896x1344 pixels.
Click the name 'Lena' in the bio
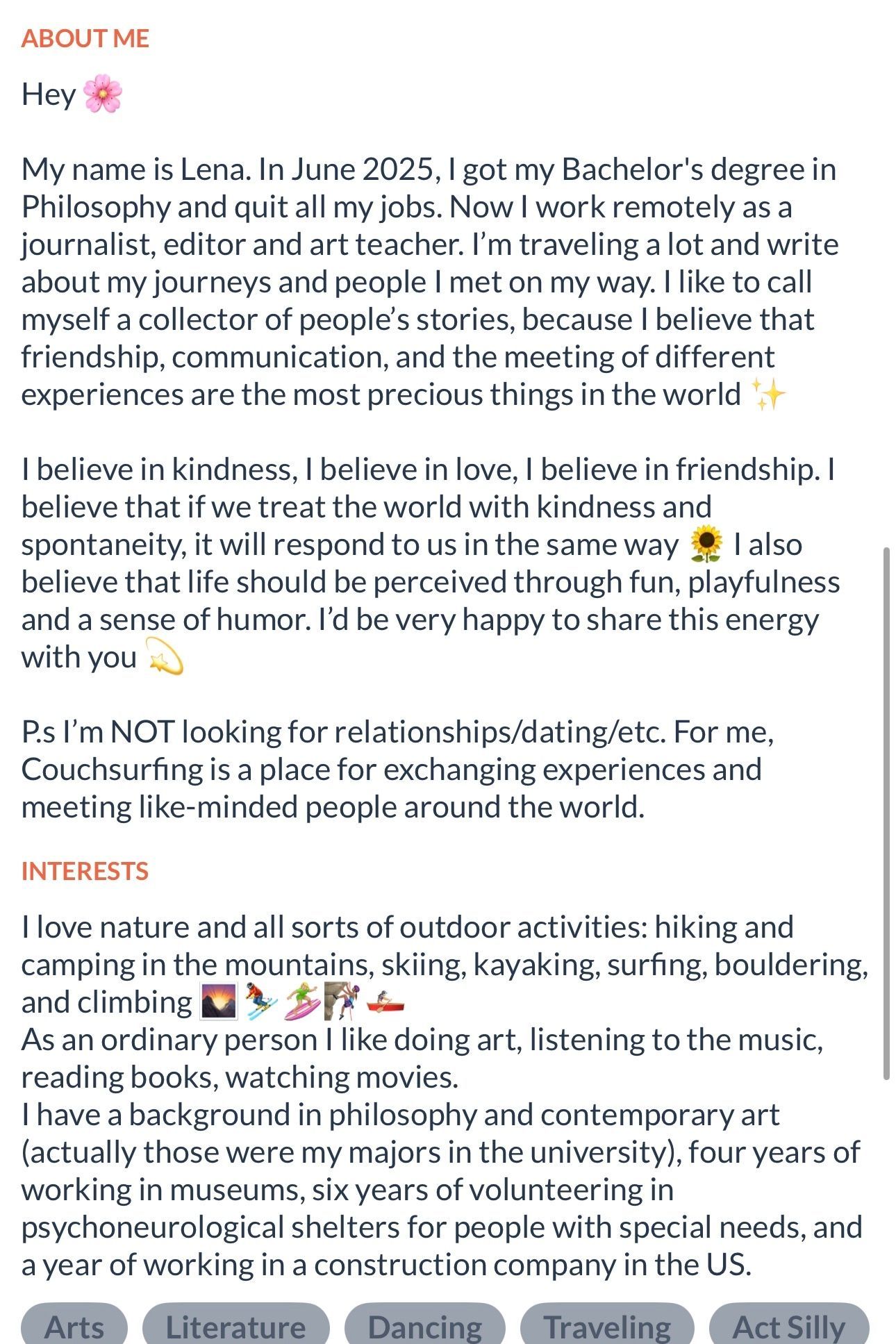tap(215, 169)
